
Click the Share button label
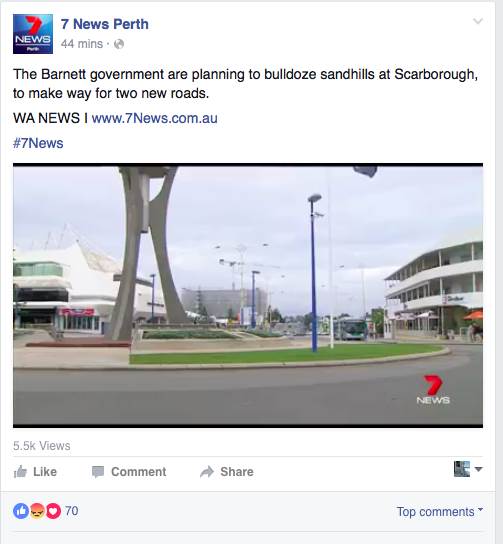237,472
